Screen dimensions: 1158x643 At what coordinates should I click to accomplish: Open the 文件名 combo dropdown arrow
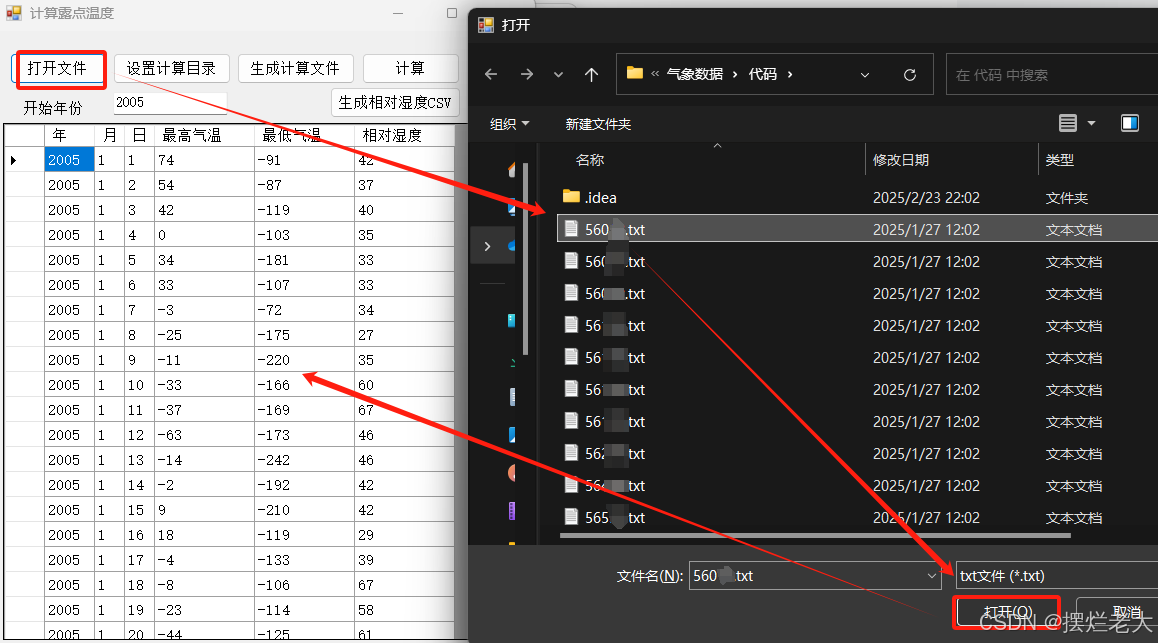(932, 576)
